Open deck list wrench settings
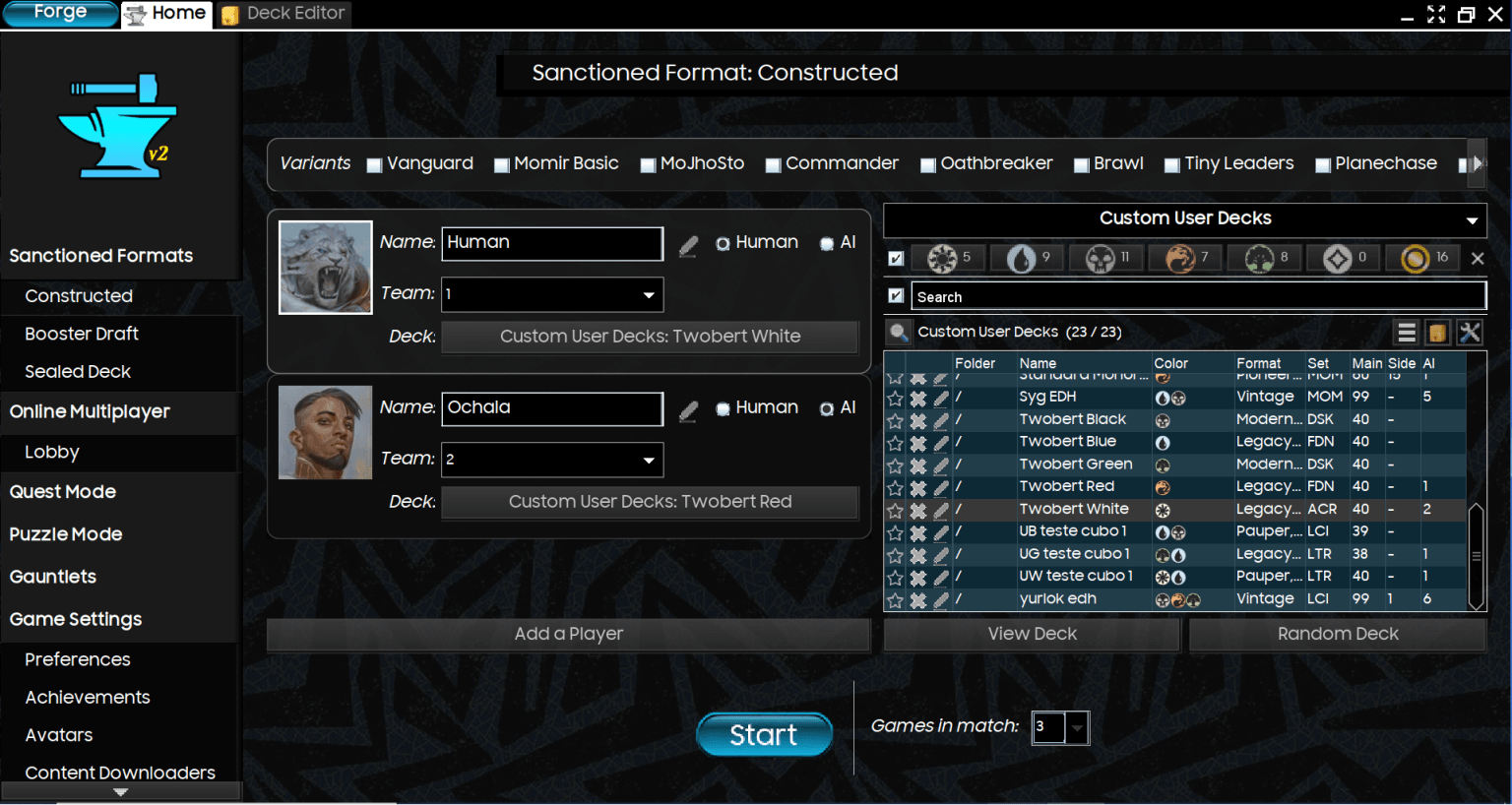This screenshot has height=805, width=1512. (1470, 333)
